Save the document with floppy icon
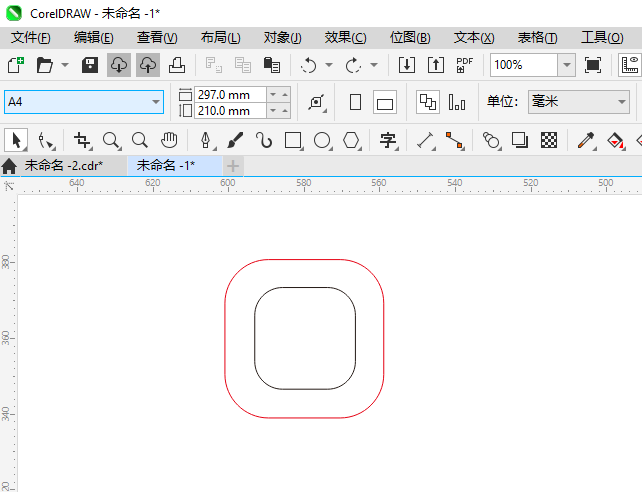Viewport: 642px width, 492px height. [x=90, y=65]
